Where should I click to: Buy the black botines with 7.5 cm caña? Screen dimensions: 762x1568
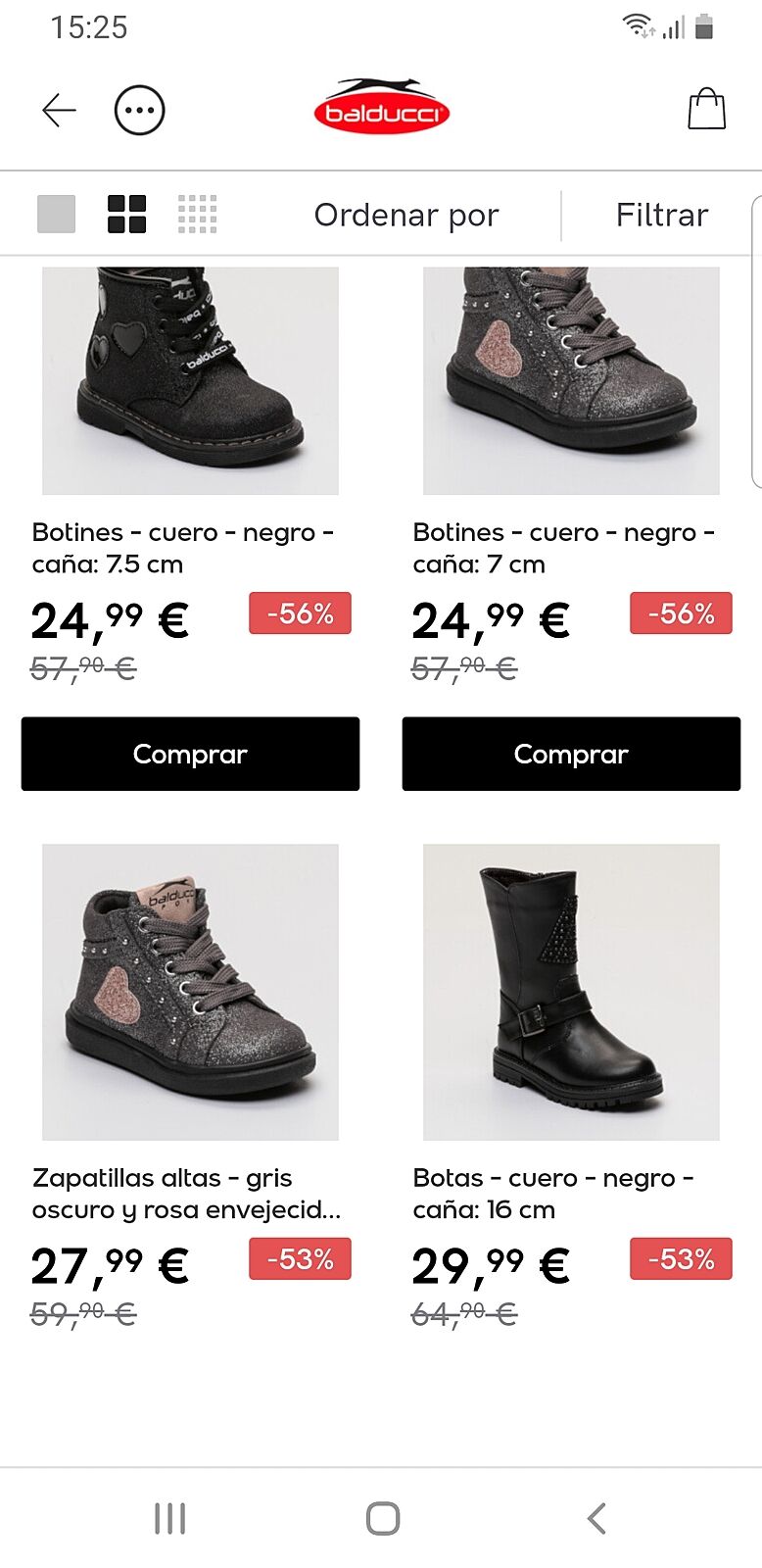[190, 754]
